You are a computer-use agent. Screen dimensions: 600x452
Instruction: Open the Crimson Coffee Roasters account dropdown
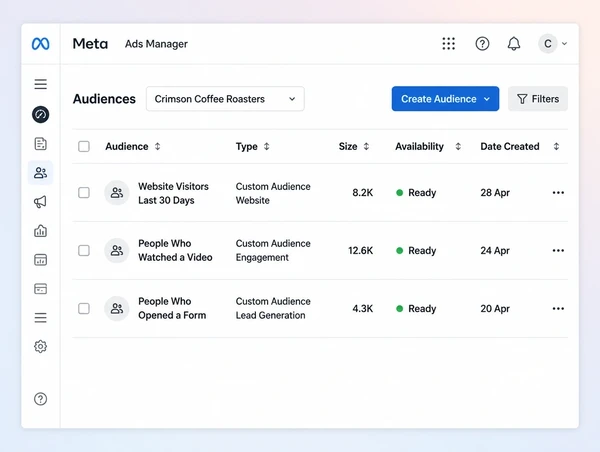[225, 99]
